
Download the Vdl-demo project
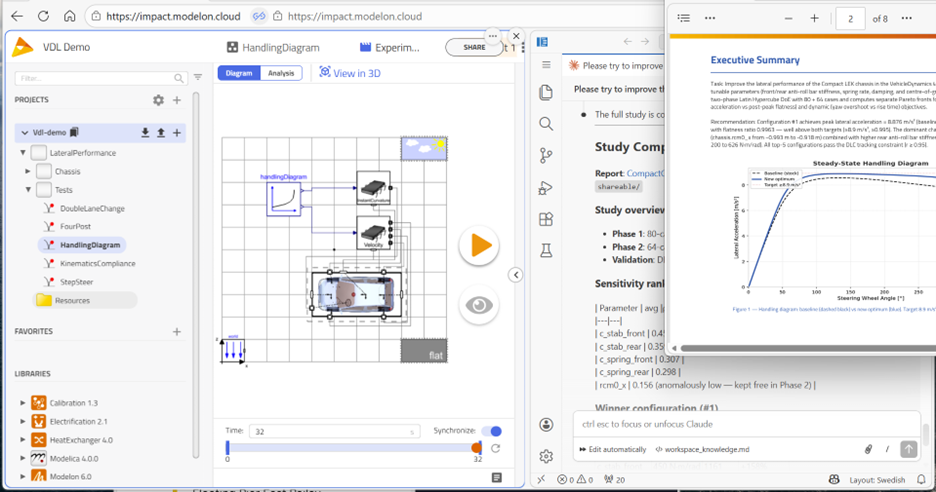[145, 133]
